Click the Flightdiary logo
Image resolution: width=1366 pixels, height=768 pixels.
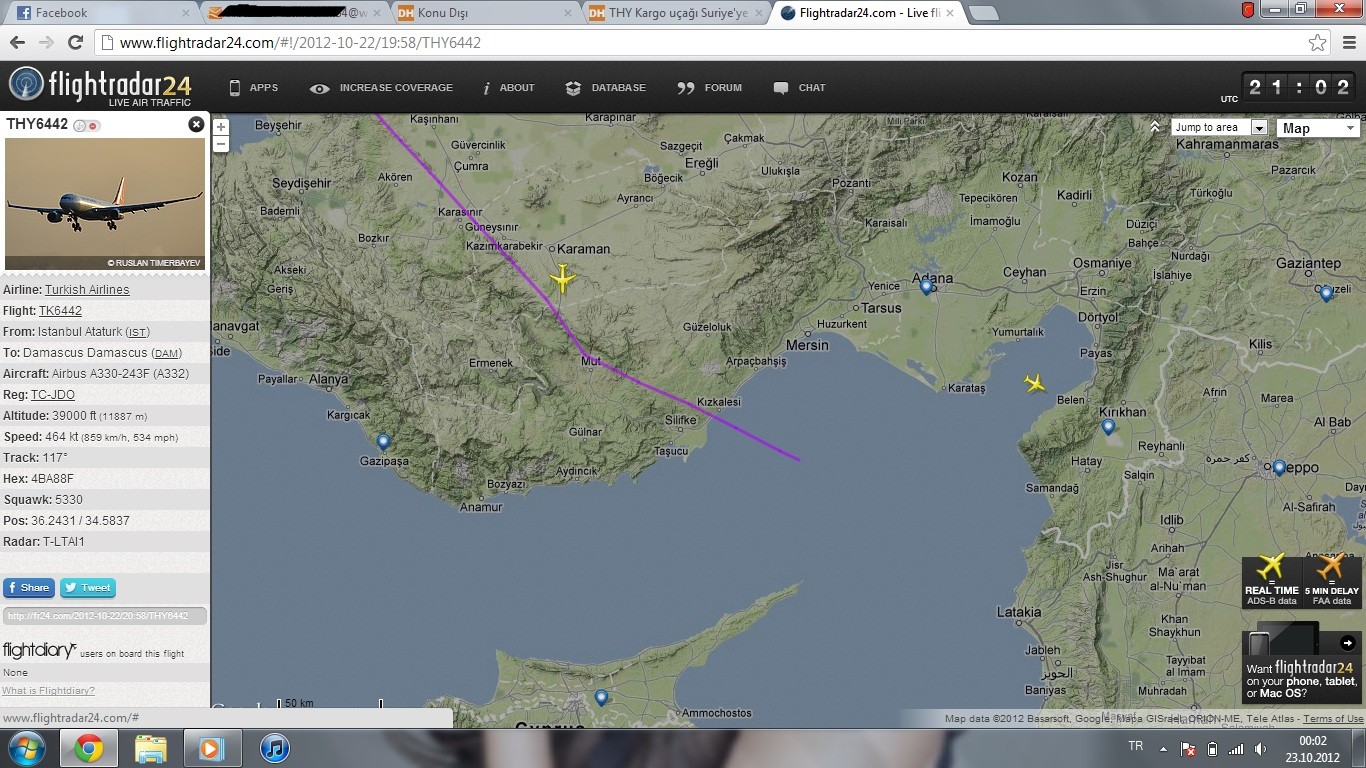(39, 651)
